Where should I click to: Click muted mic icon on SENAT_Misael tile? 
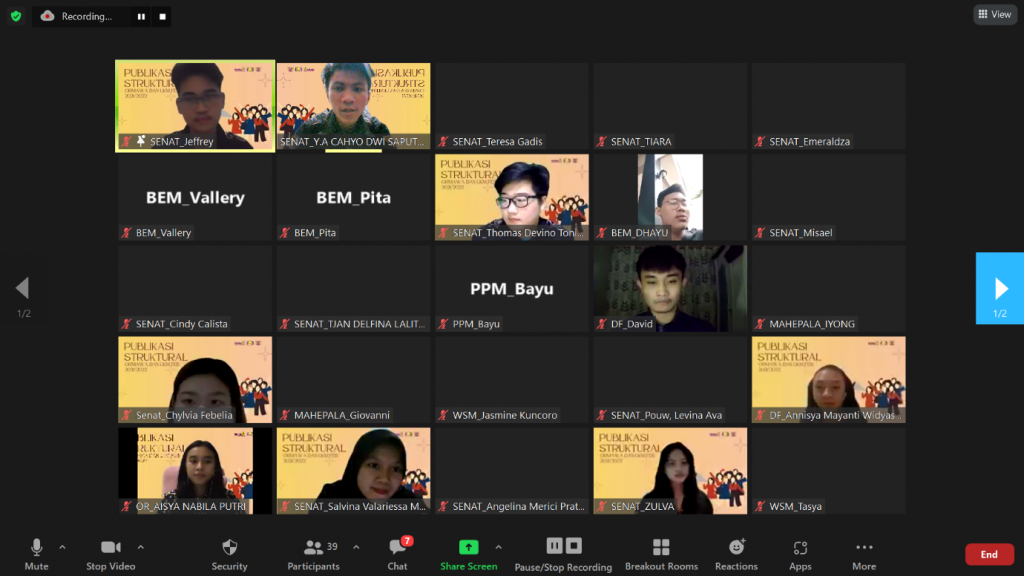coord(760,232)
